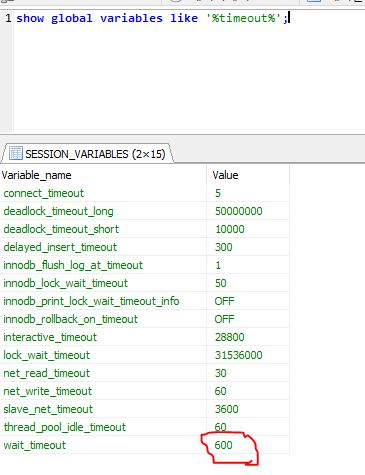Sort by the Variable_name column header
The width and height of the screenshot is (365, 475).
(103, 175)
